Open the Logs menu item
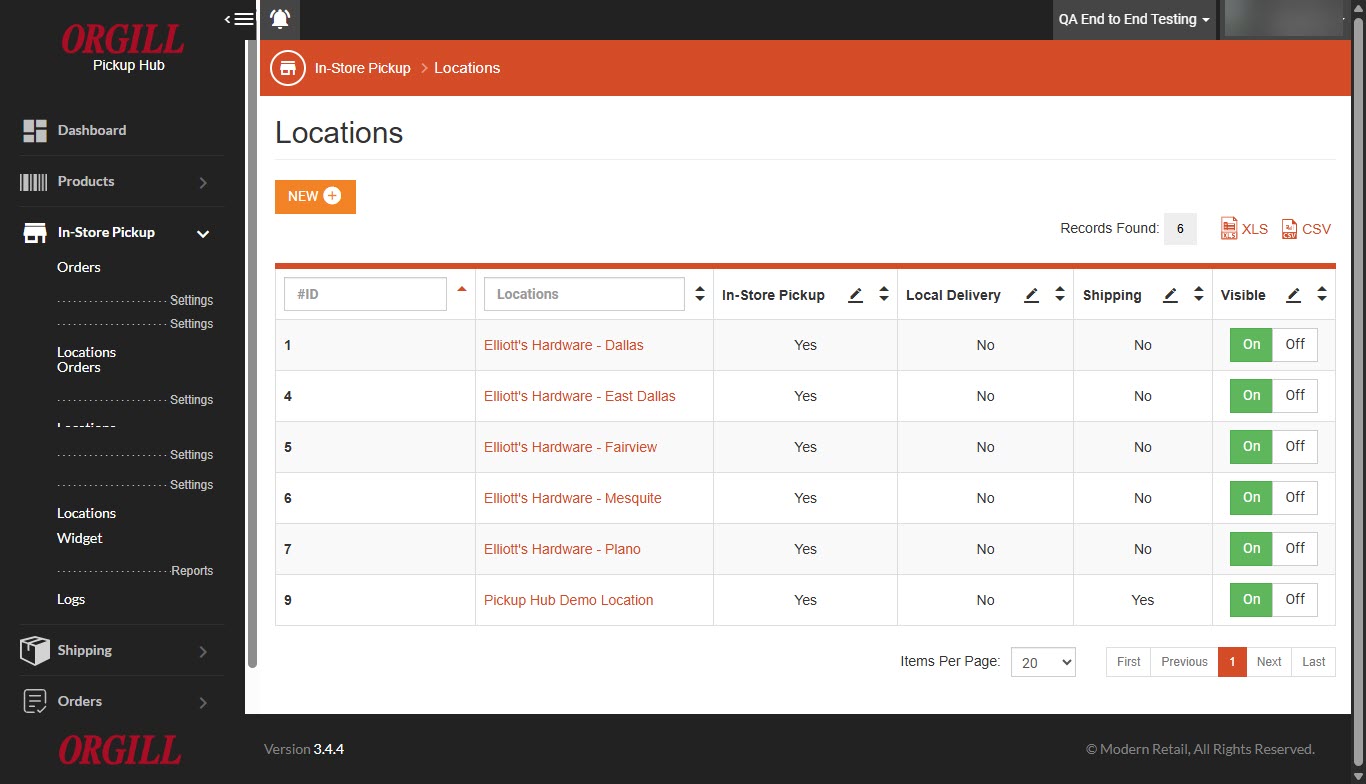The image size is (1366, 784). (x=71, y=599)
